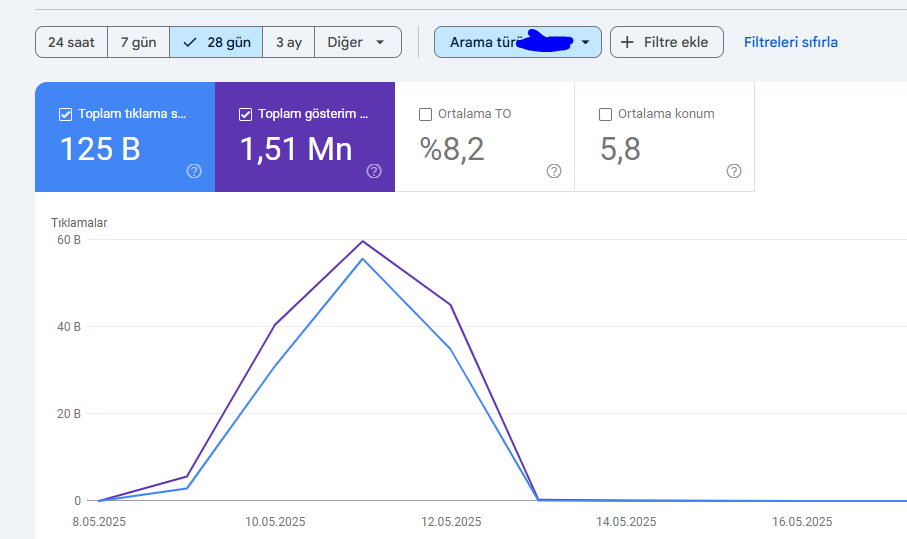Click the Filtre ekle button
907x539 pixels.
666,42
